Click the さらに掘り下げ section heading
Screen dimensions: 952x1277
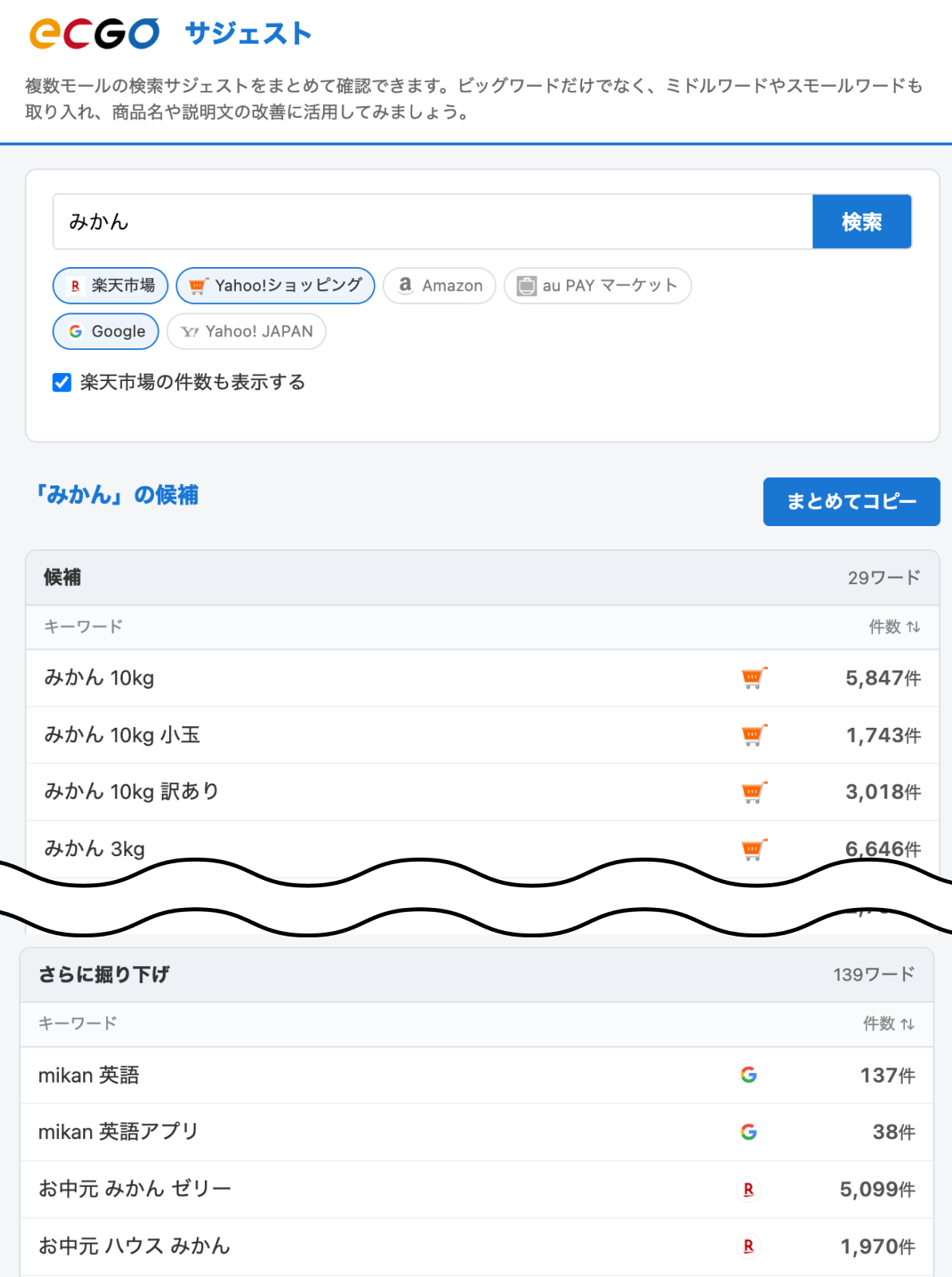[x=104, y=975]
